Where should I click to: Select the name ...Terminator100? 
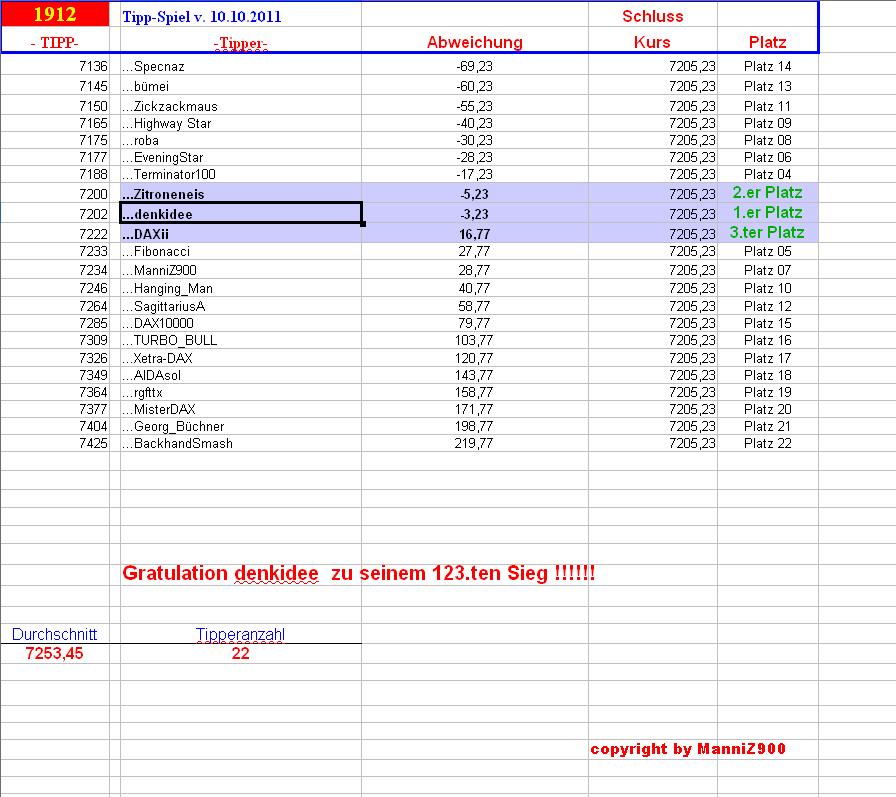[x=169, y=174]
